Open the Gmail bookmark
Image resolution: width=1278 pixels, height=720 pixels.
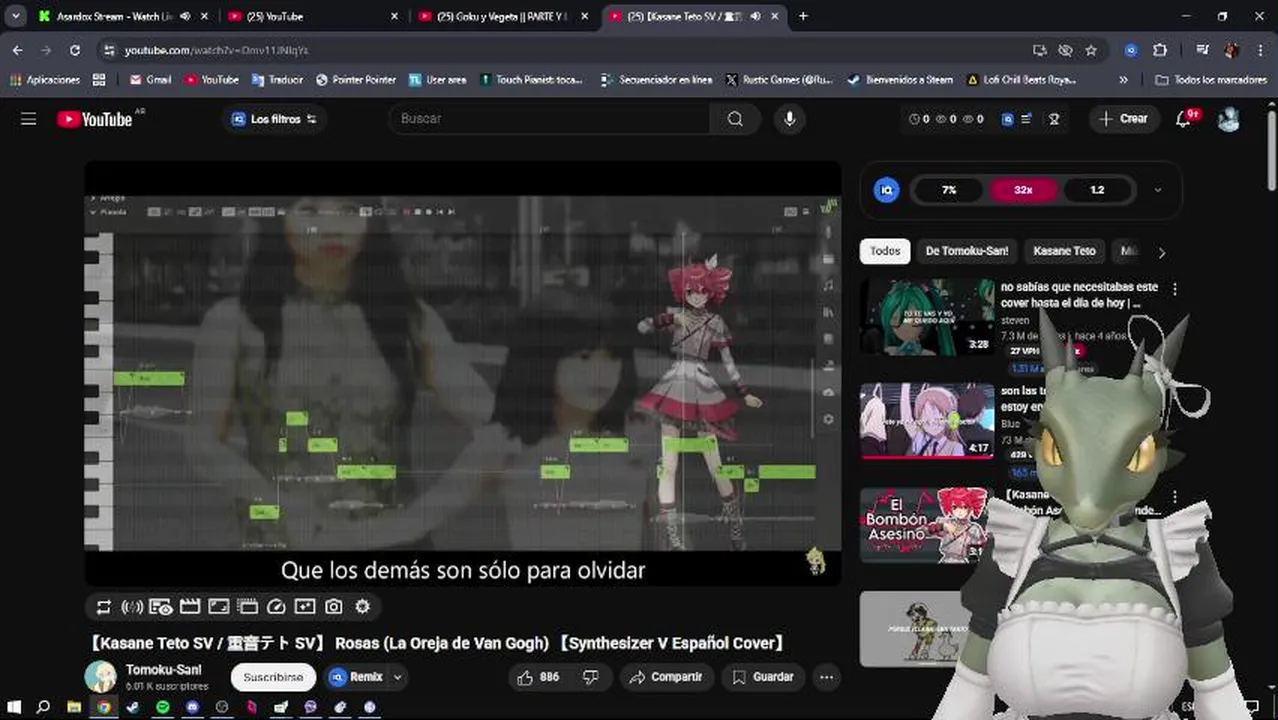point(149,80)
